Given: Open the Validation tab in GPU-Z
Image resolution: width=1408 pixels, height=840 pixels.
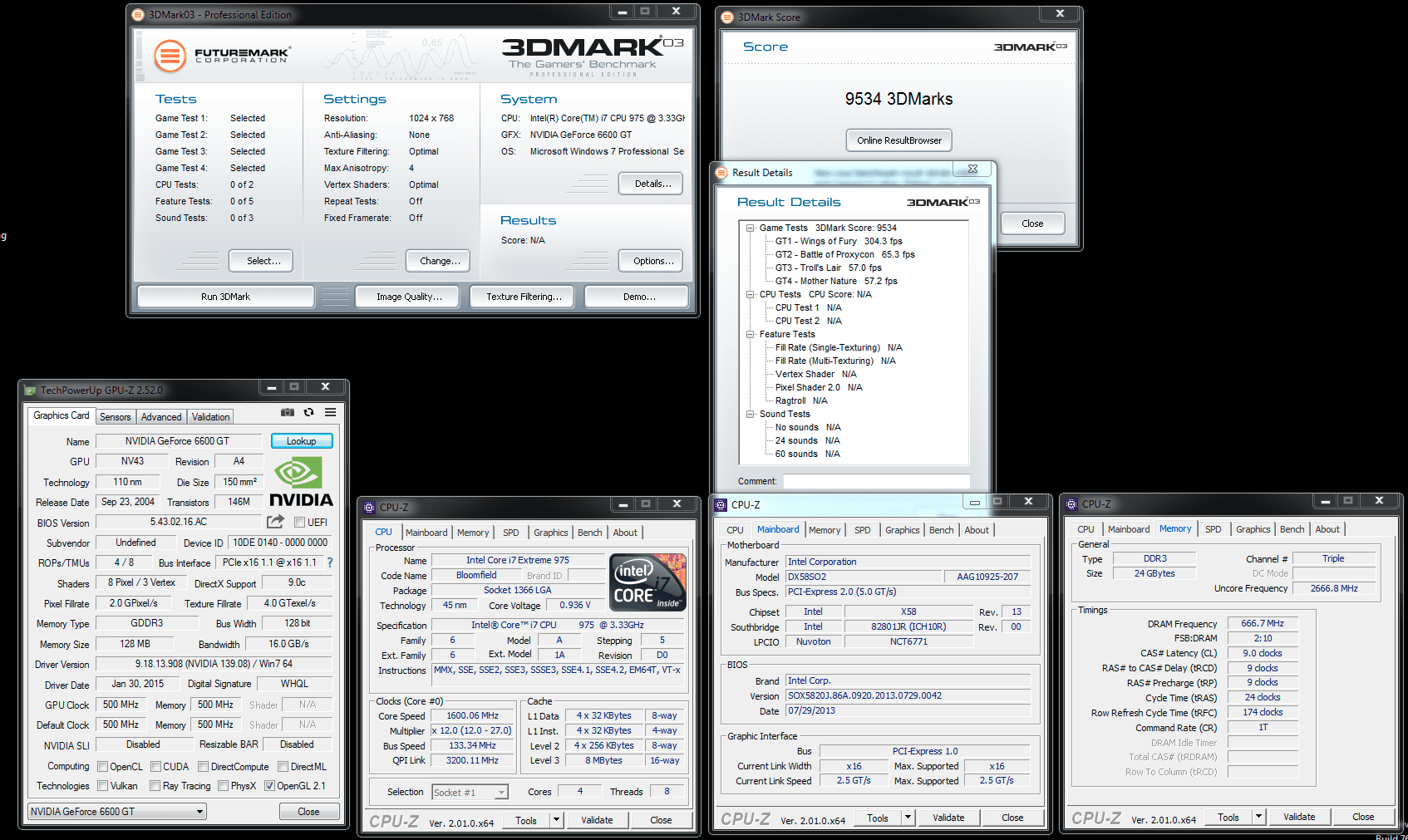Looking at the screenshot, I should [x=210, y=417].
